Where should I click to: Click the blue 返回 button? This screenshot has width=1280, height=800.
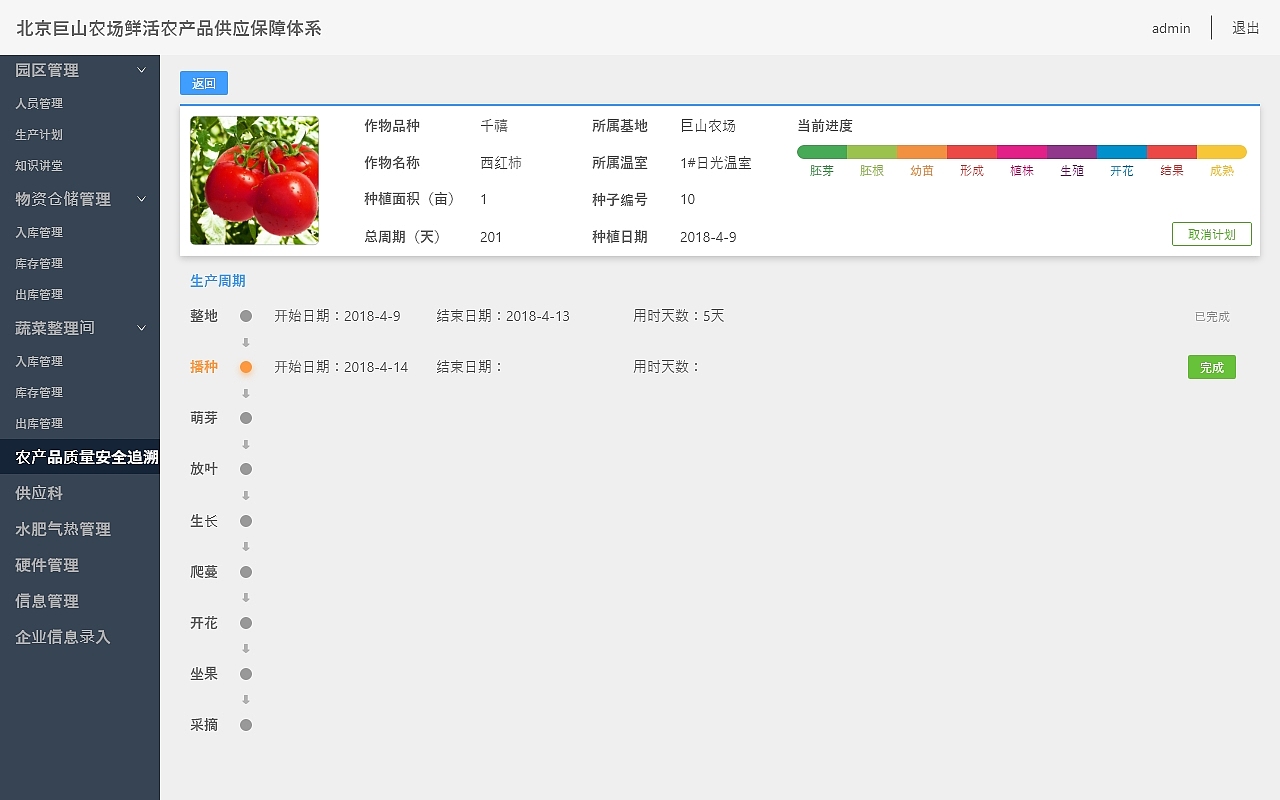pyautogui.click(x=204, y=83)
